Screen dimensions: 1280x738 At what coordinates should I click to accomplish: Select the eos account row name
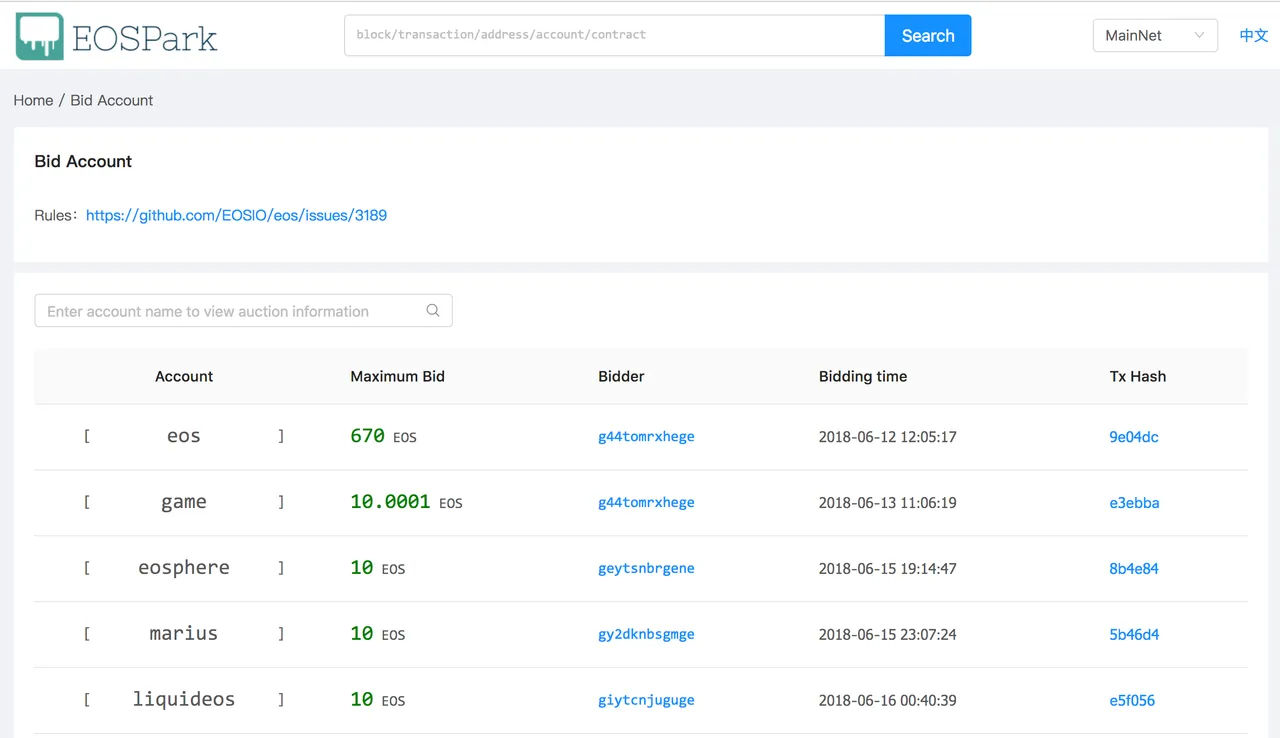click(184, 436)
